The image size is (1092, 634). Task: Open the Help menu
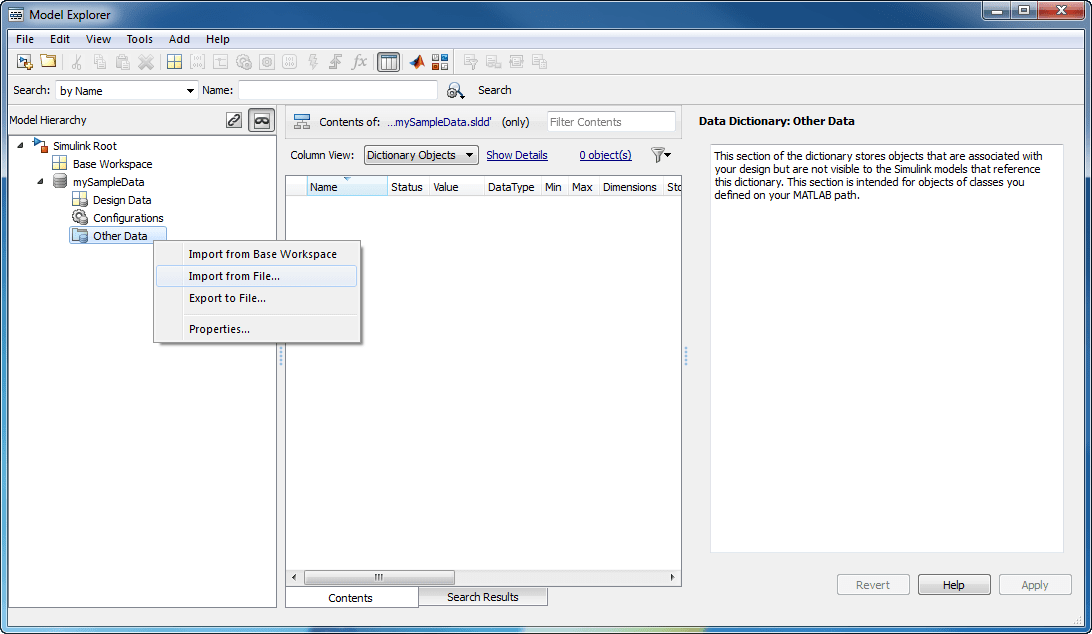(x=217, y=39)
